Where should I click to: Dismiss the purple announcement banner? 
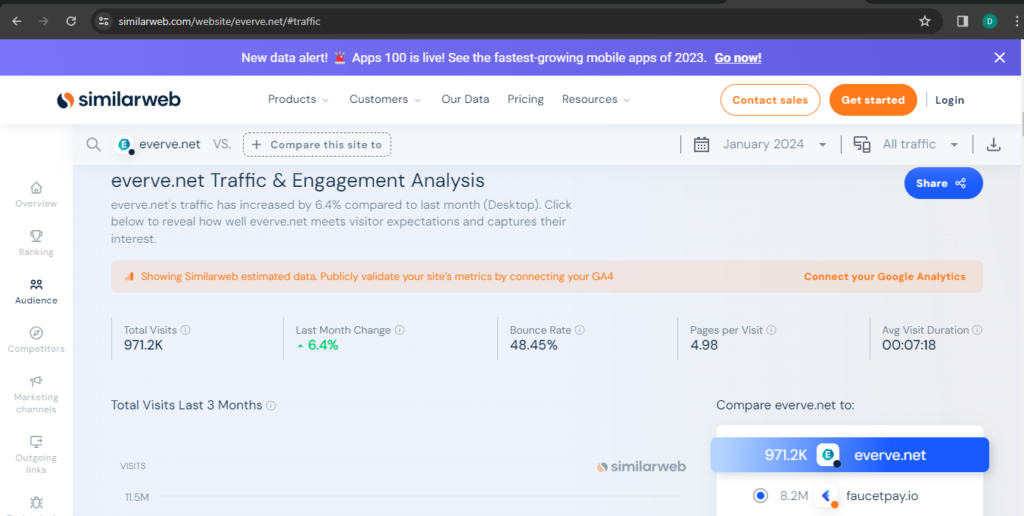tap(999, 58)
